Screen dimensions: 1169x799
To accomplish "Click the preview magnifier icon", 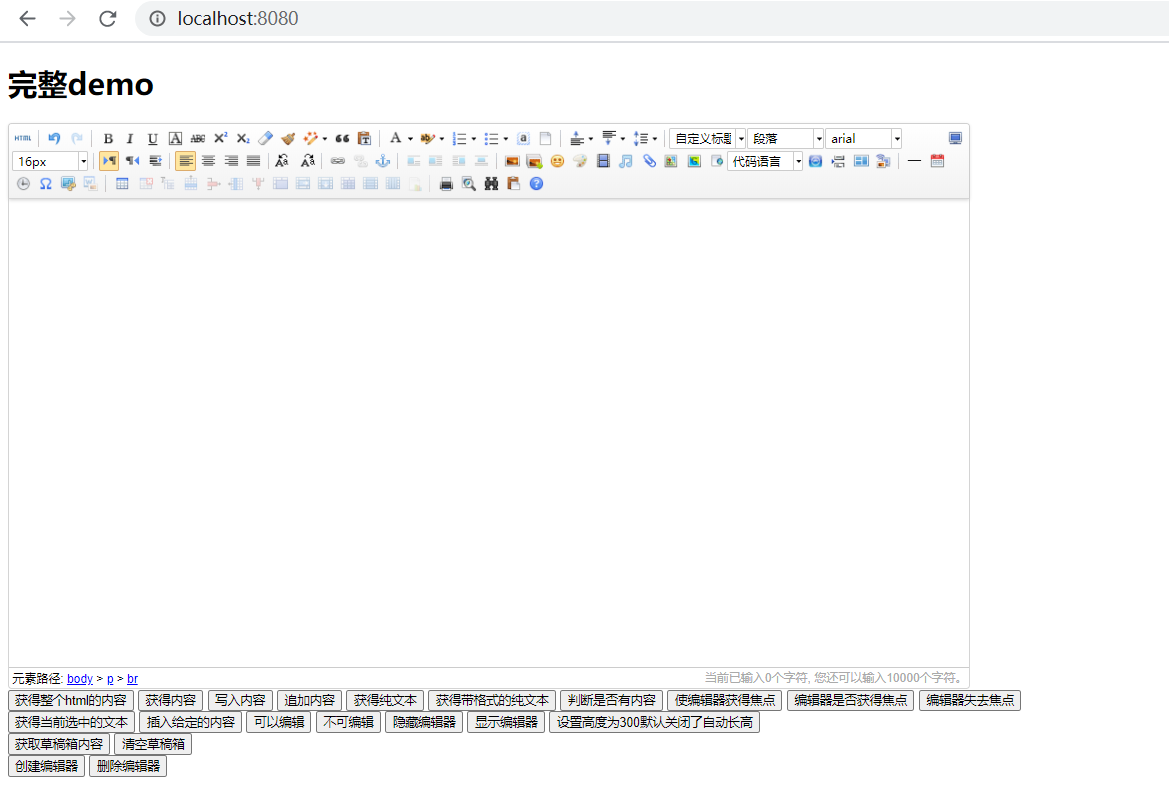I will click(x=468, y=184).
